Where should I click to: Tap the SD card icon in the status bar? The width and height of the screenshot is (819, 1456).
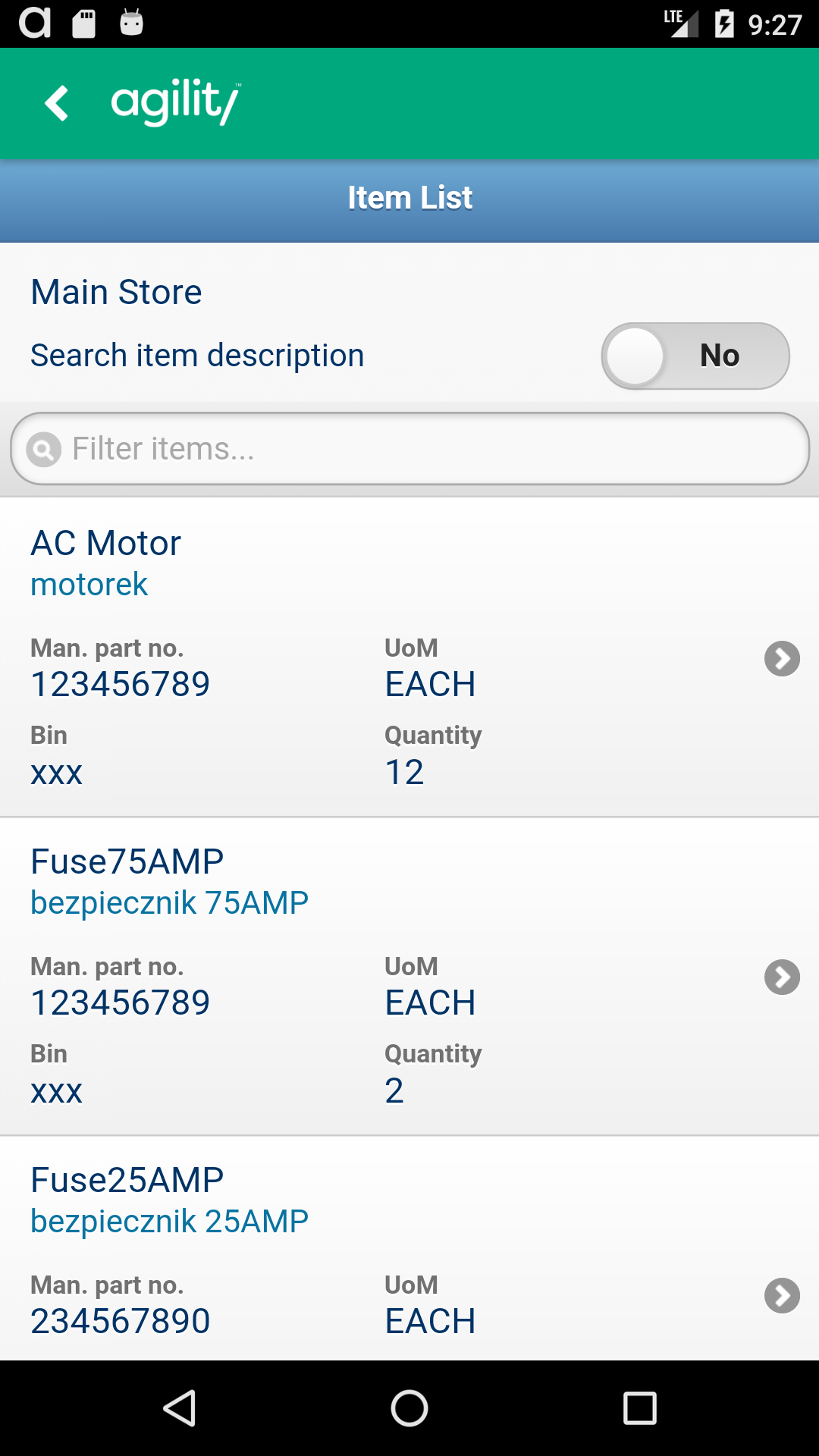pos(84,24)
